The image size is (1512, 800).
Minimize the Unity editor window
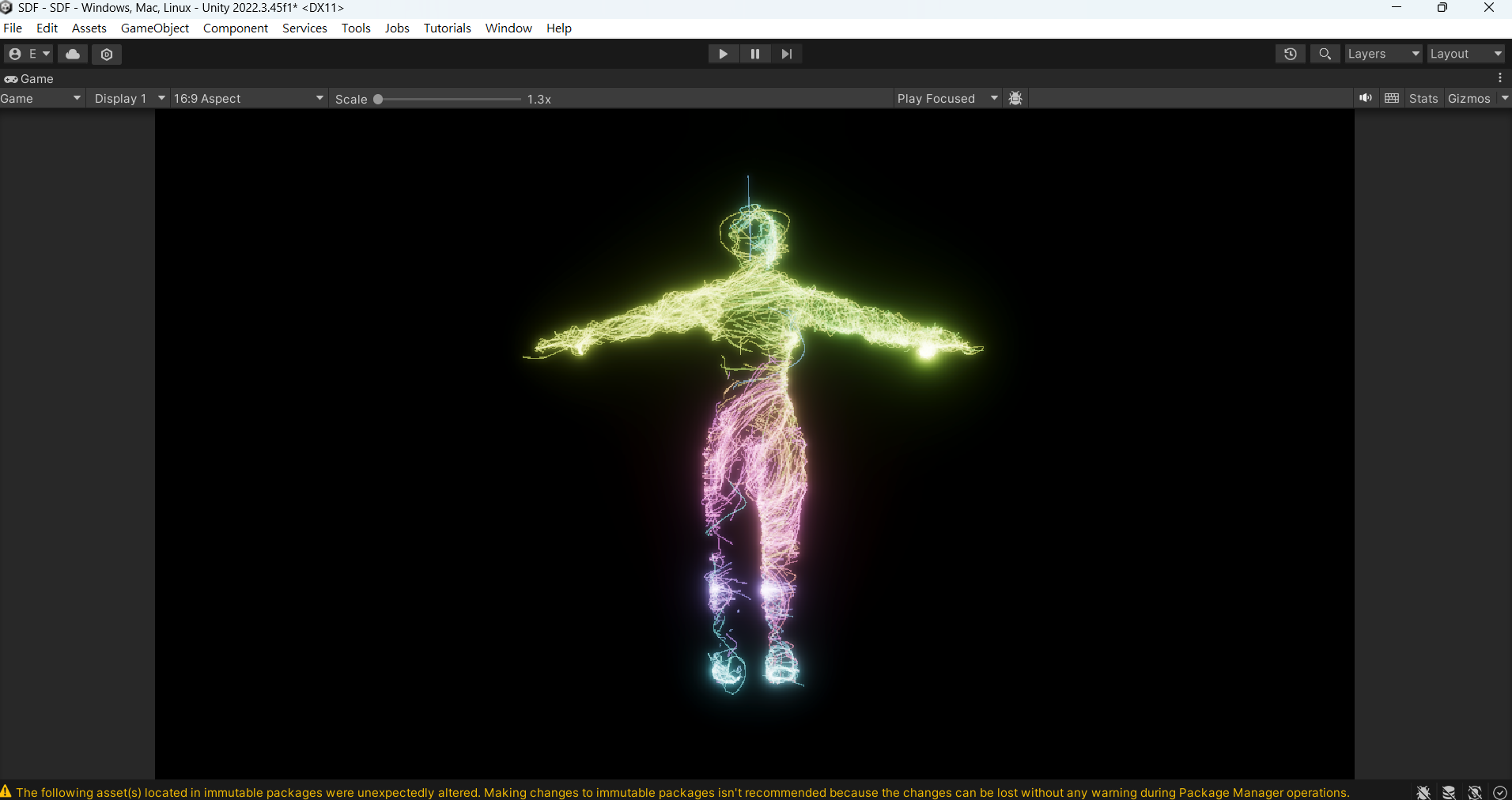(x=1397, y=8)
